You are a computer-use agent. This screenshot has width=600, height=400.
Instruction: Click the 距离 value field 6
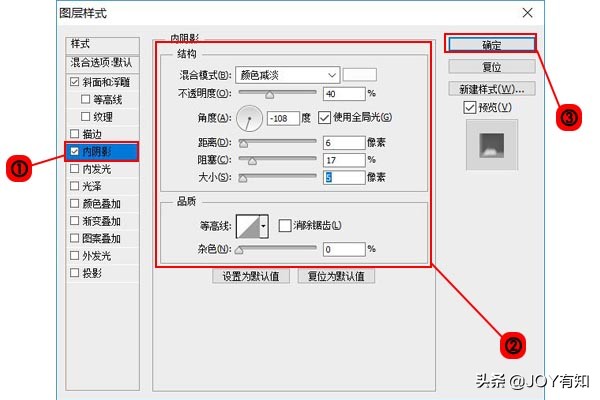(344, 143)
